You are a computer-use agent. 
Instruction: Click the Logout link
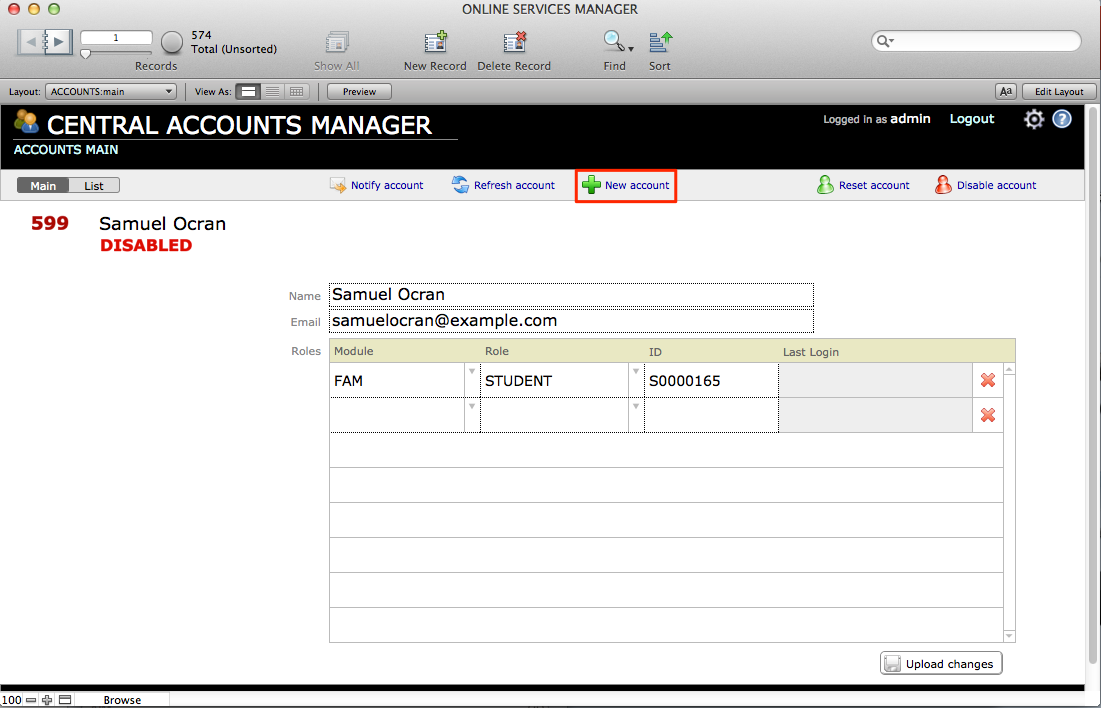tap(971, 119)
